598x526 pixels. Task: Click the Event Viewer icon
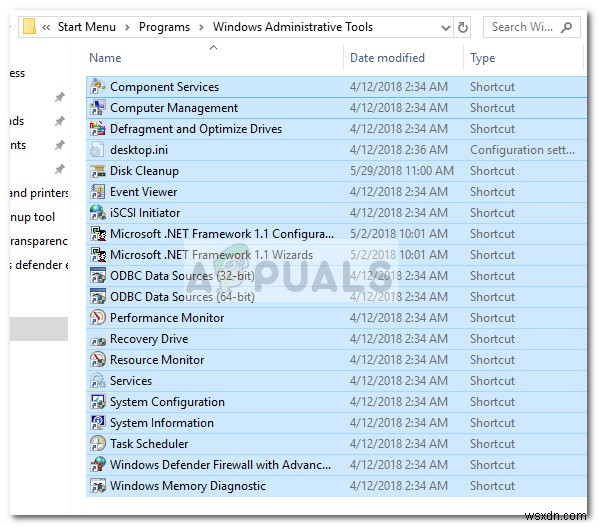(98, 191)
